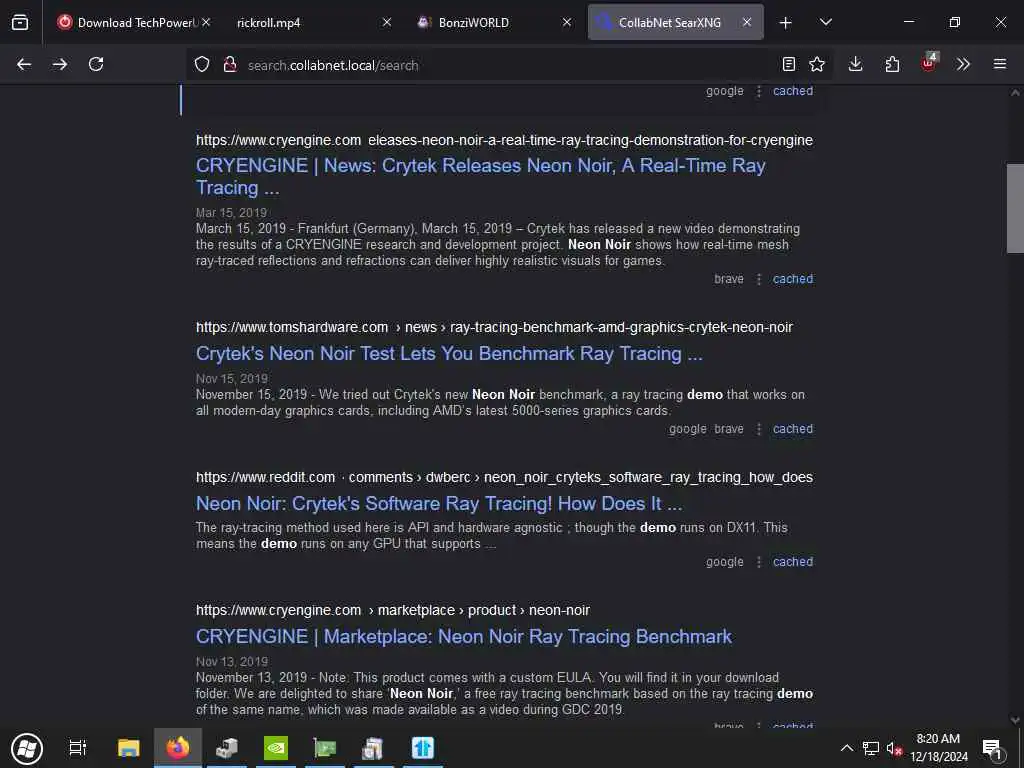Open the NVIDIA app on the taskbar

276,748
